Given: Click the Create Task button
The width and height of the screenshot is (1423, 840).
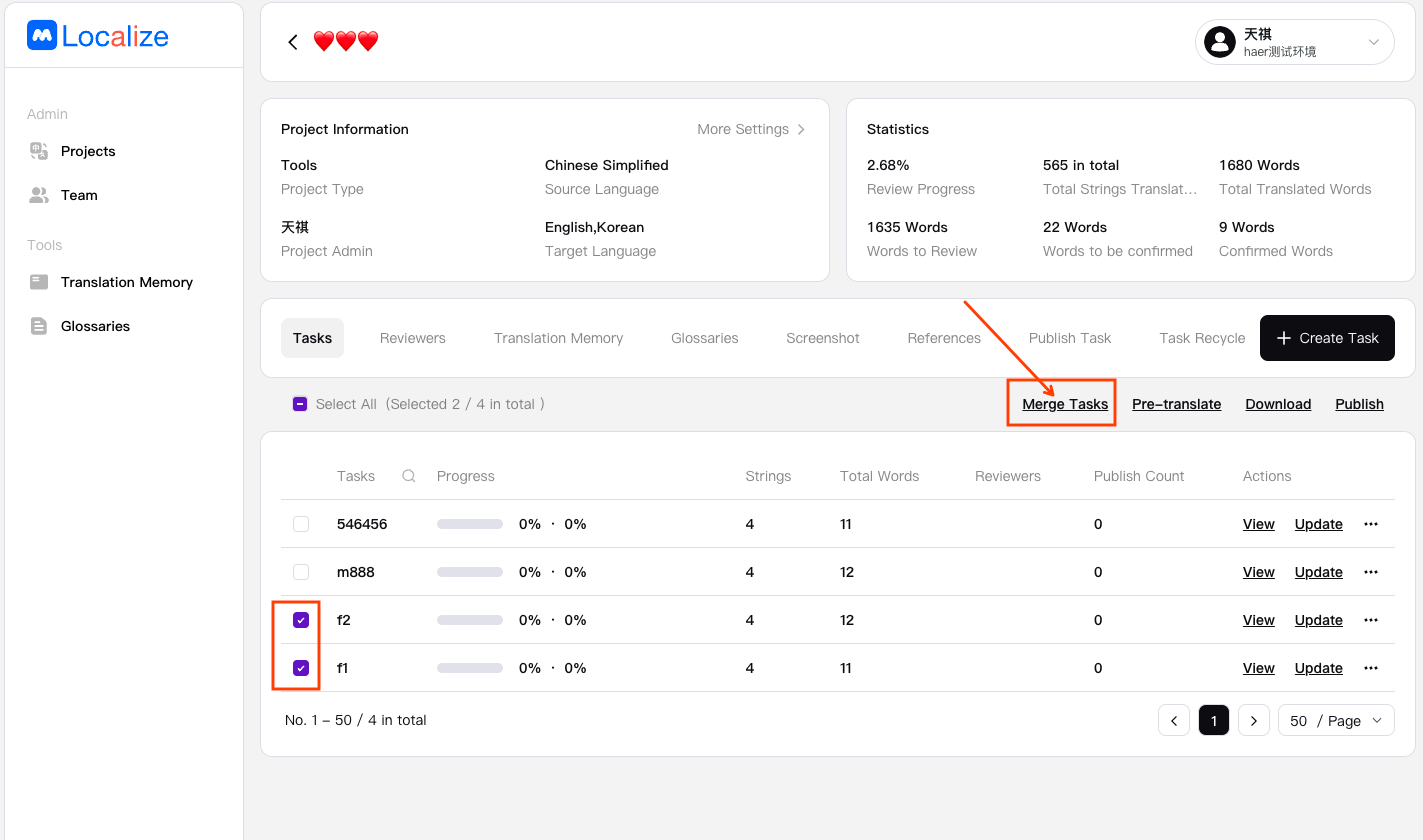Looking at the screenshot, I should click(1327, 338).
